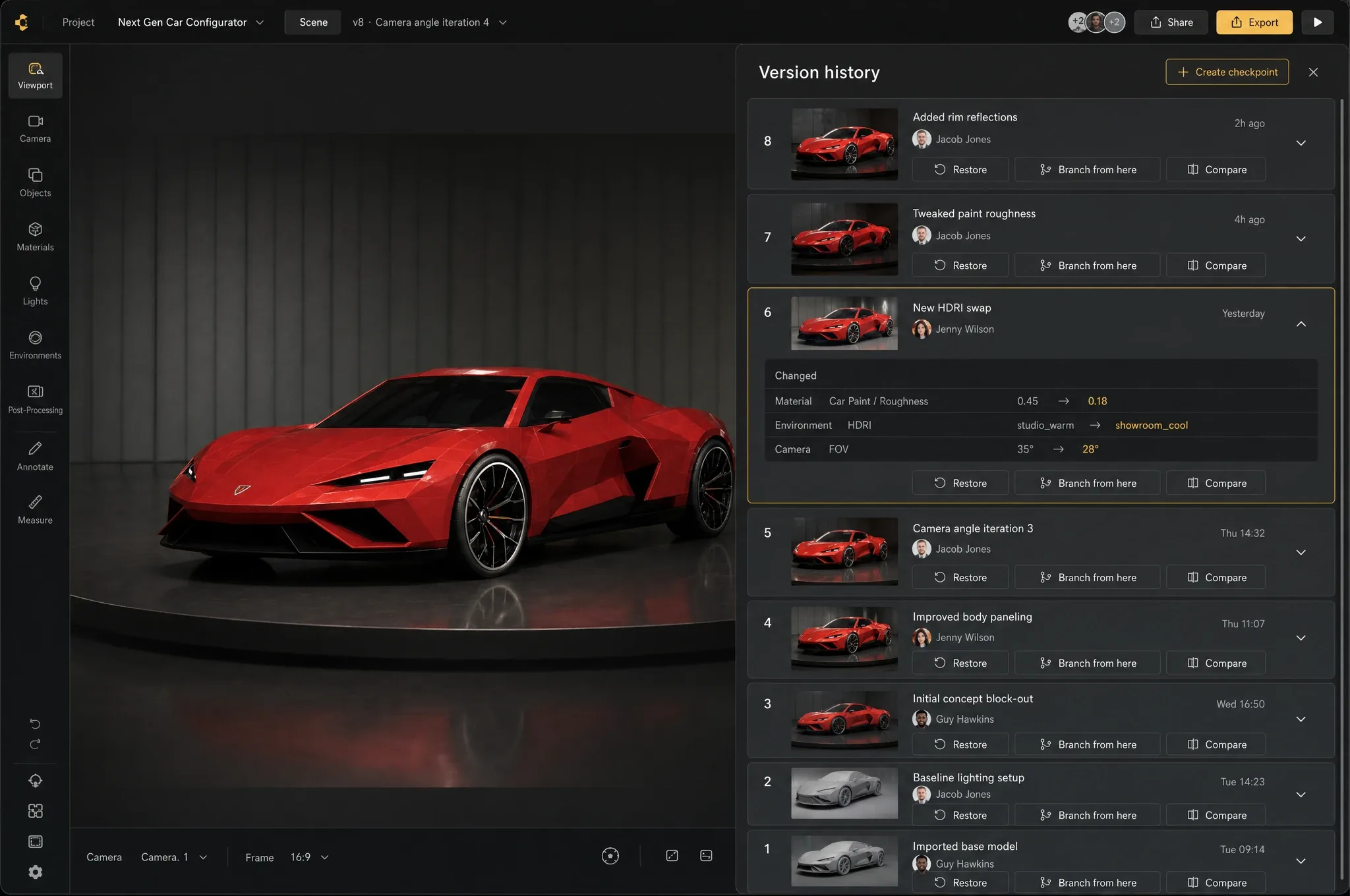Click the orbit focus icon in viewport bar
Image resolution: width=1350 pixels, height=896 pixels.
click(610, 856)
